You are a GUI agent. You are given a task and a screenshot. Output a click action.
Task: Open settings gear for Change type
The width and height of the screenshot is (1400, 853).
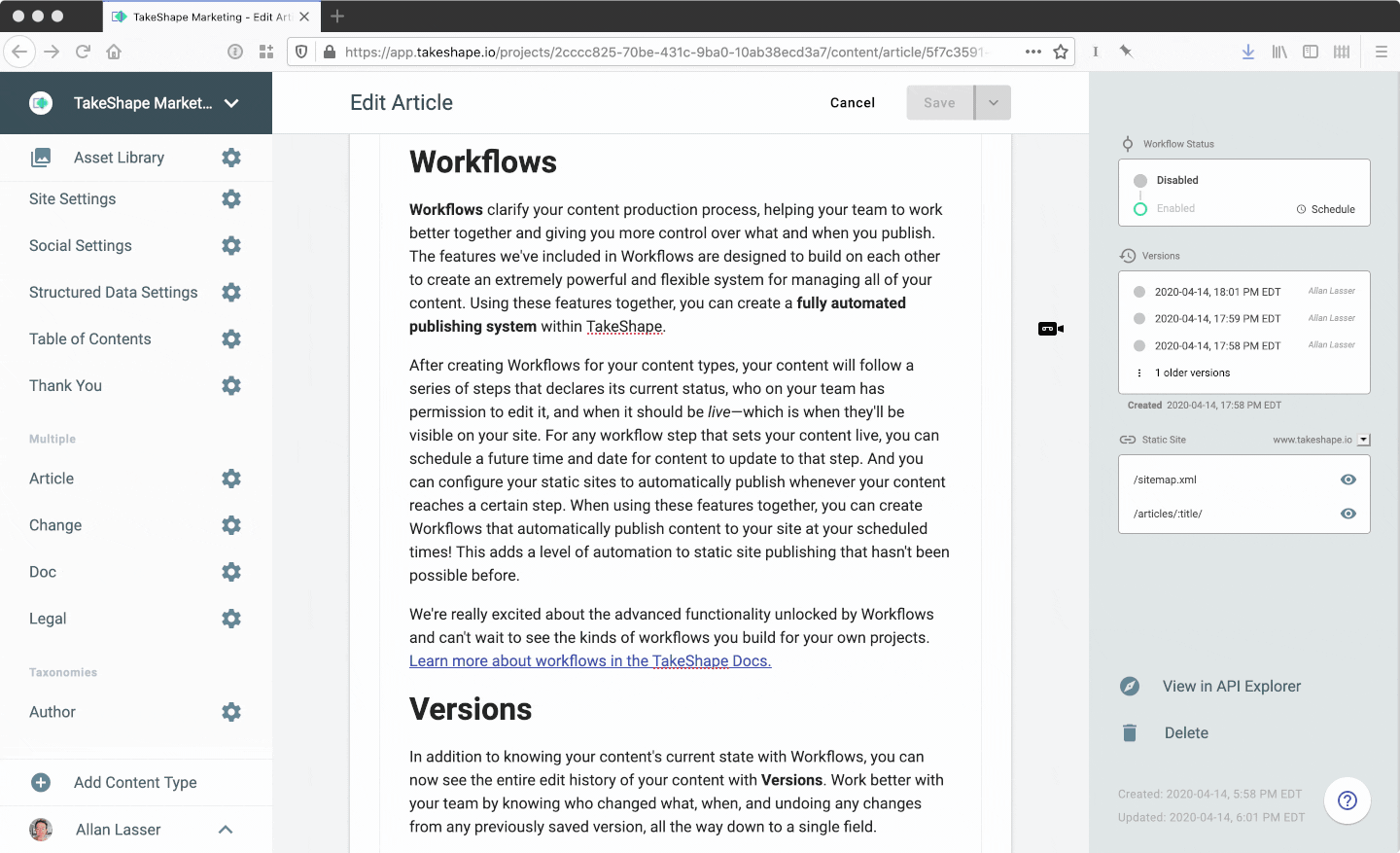[231, 525]
